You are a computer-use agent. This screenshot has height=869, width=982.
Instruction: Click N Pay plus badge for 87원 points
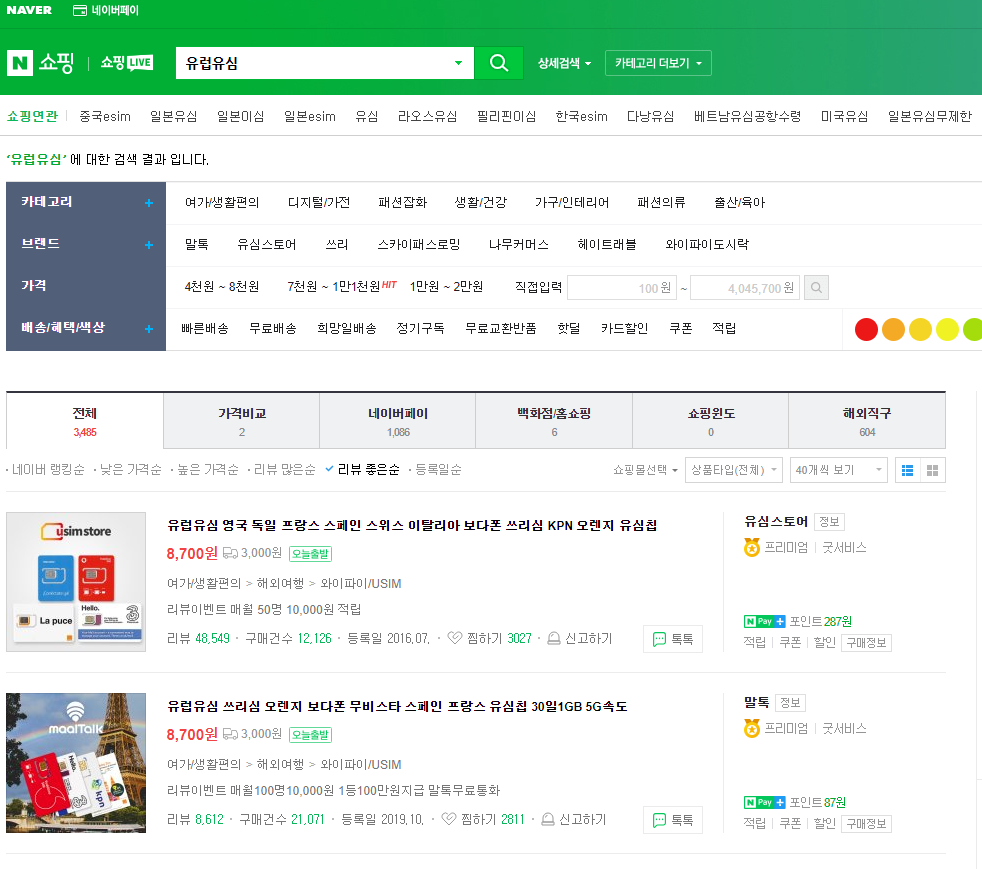click(x=764, y=803)
